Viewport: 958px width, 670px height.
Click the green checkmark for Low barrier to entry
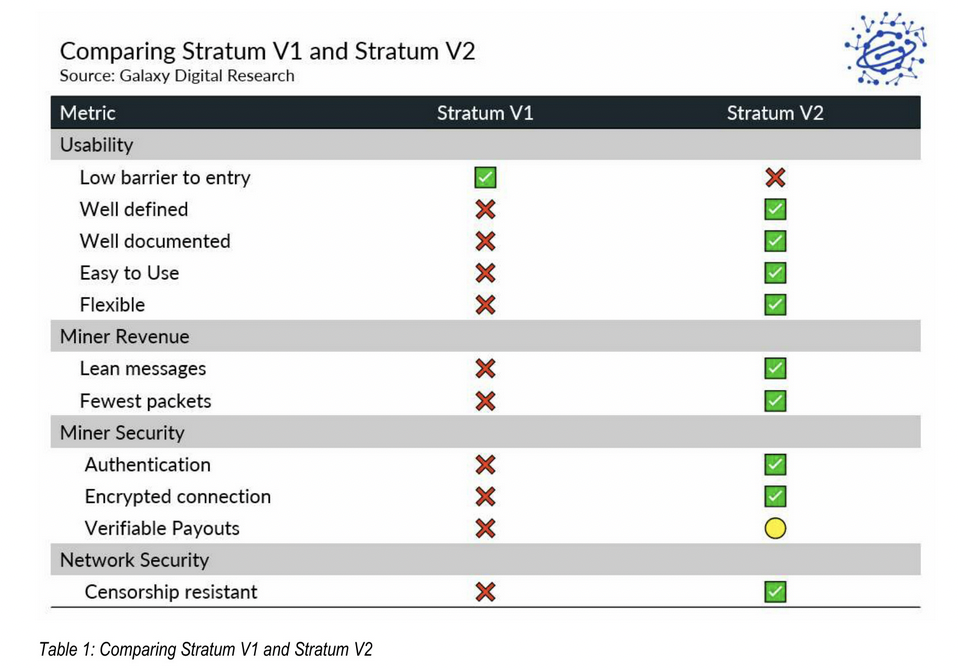(x=485, y=178)
